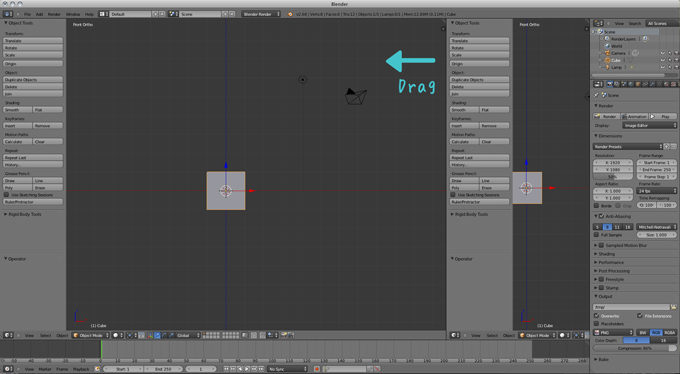This screenshot has width=680, height=374.
Task: Click the Cube object icon in the outliner
Action: click(x=607, y=60)
